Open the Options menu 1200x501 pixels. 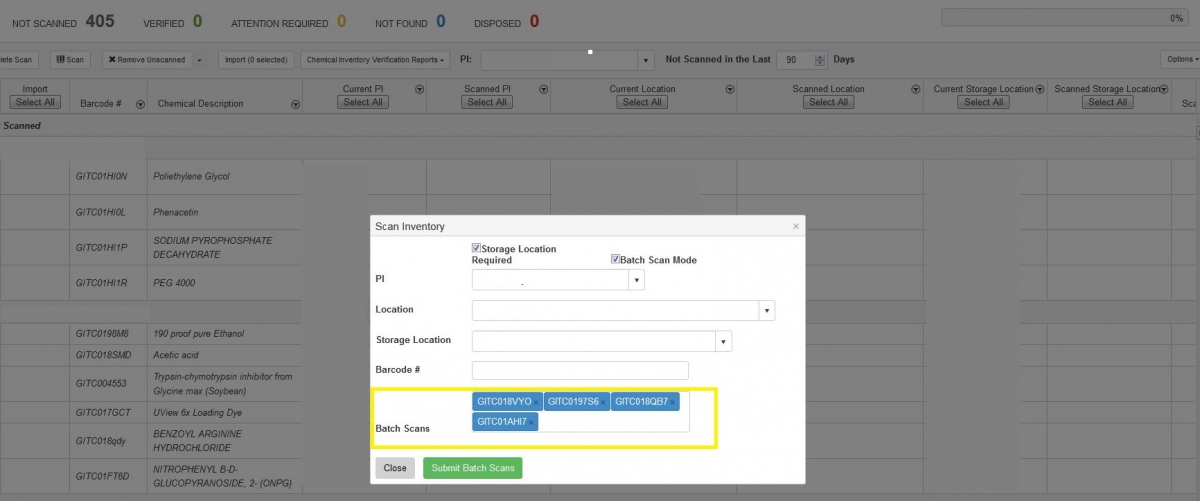(1180, 60)
